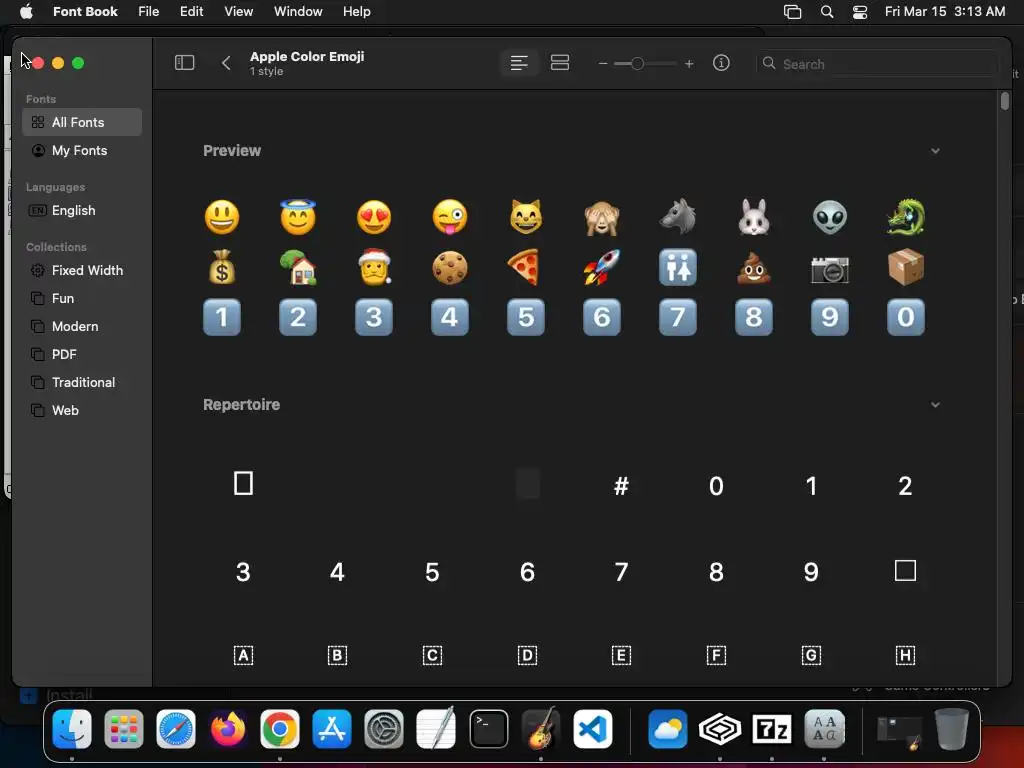Open System Settings from the Dock
This screenshot has width=1024, height=768.
(384, 729)
